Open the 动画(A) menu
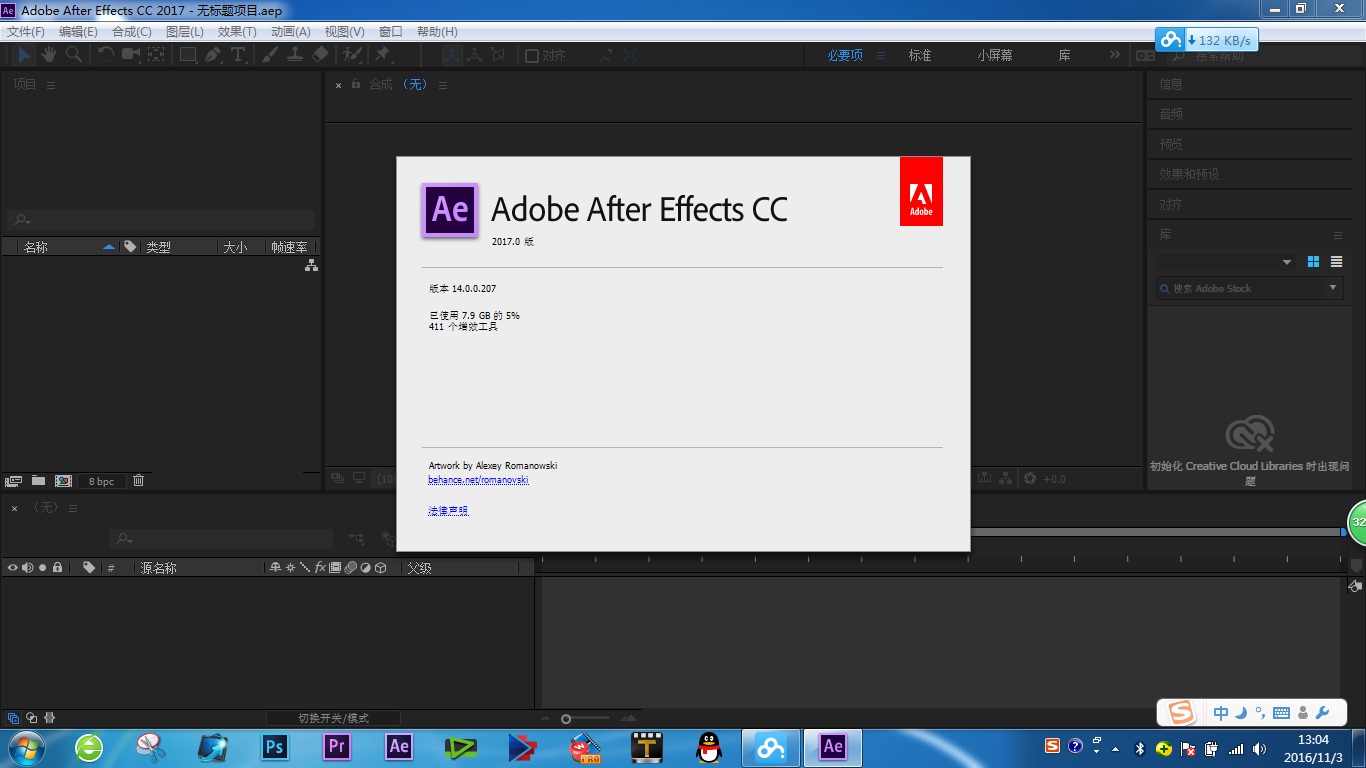 pyautogui.click(x=290, y=32)
